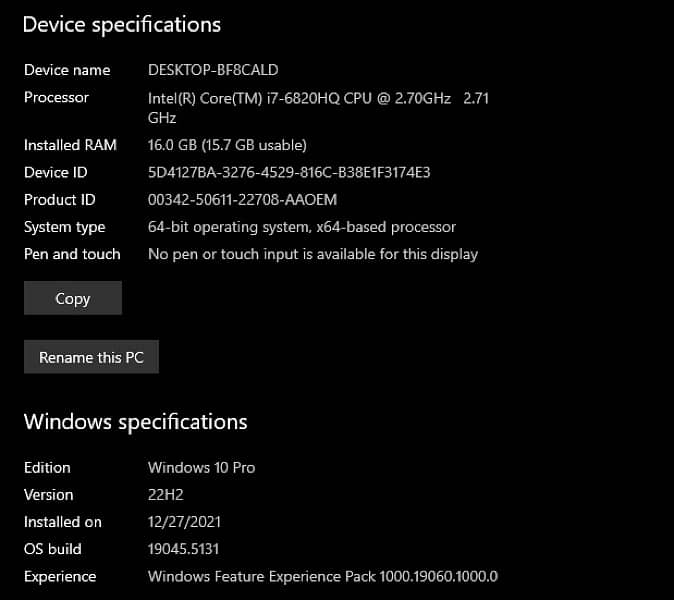
Task: Click the installed date 12/27/2021
Action: tap(184, 521)
